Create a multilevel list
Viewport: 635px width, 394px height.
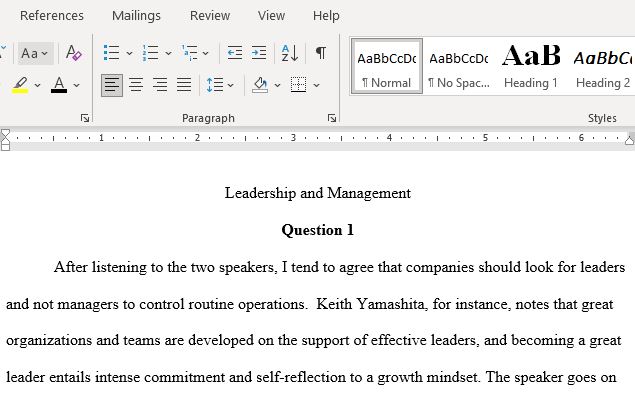(189, 53)
